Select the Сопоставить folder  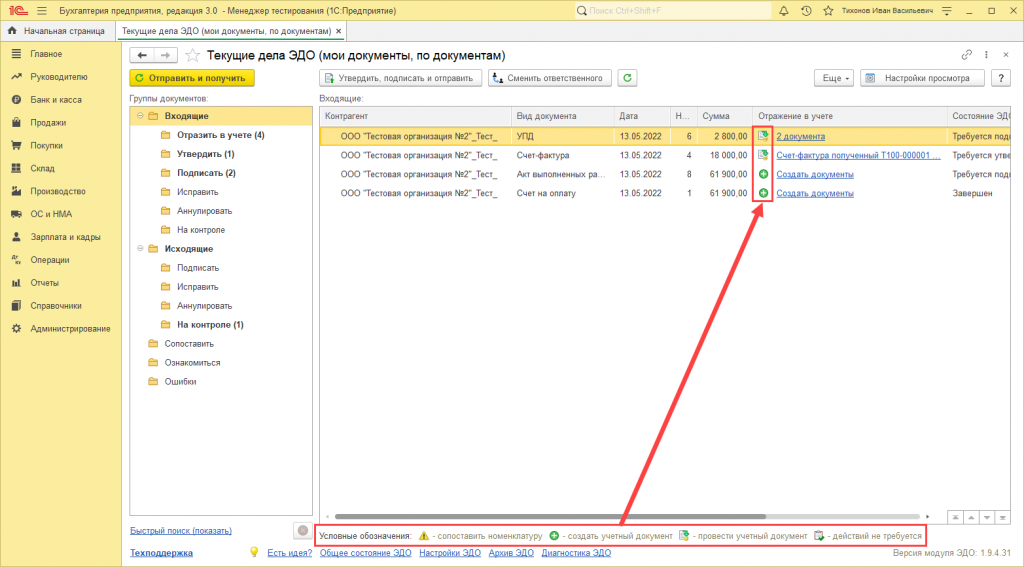click(189, 343)
